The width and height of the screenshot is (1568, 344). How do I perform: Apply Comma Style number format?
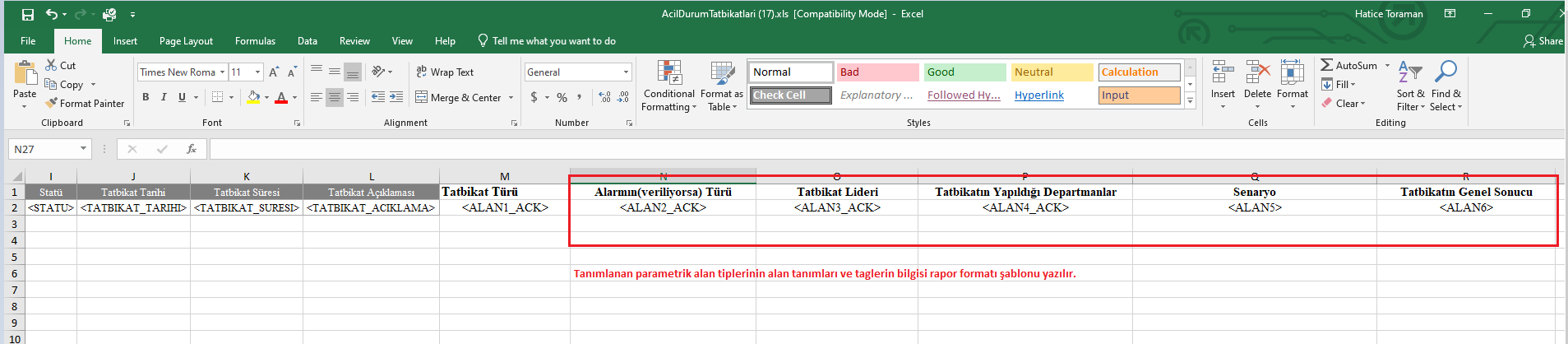pyautogui.click(x=580, y=97)
